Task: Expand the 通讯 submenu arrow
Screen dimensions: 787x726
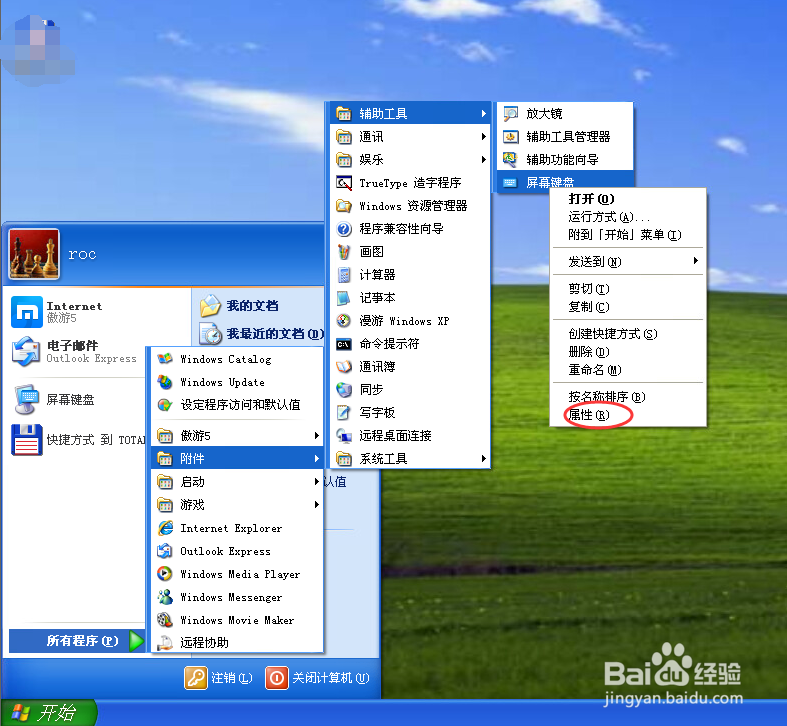Action: coord(483,137)
